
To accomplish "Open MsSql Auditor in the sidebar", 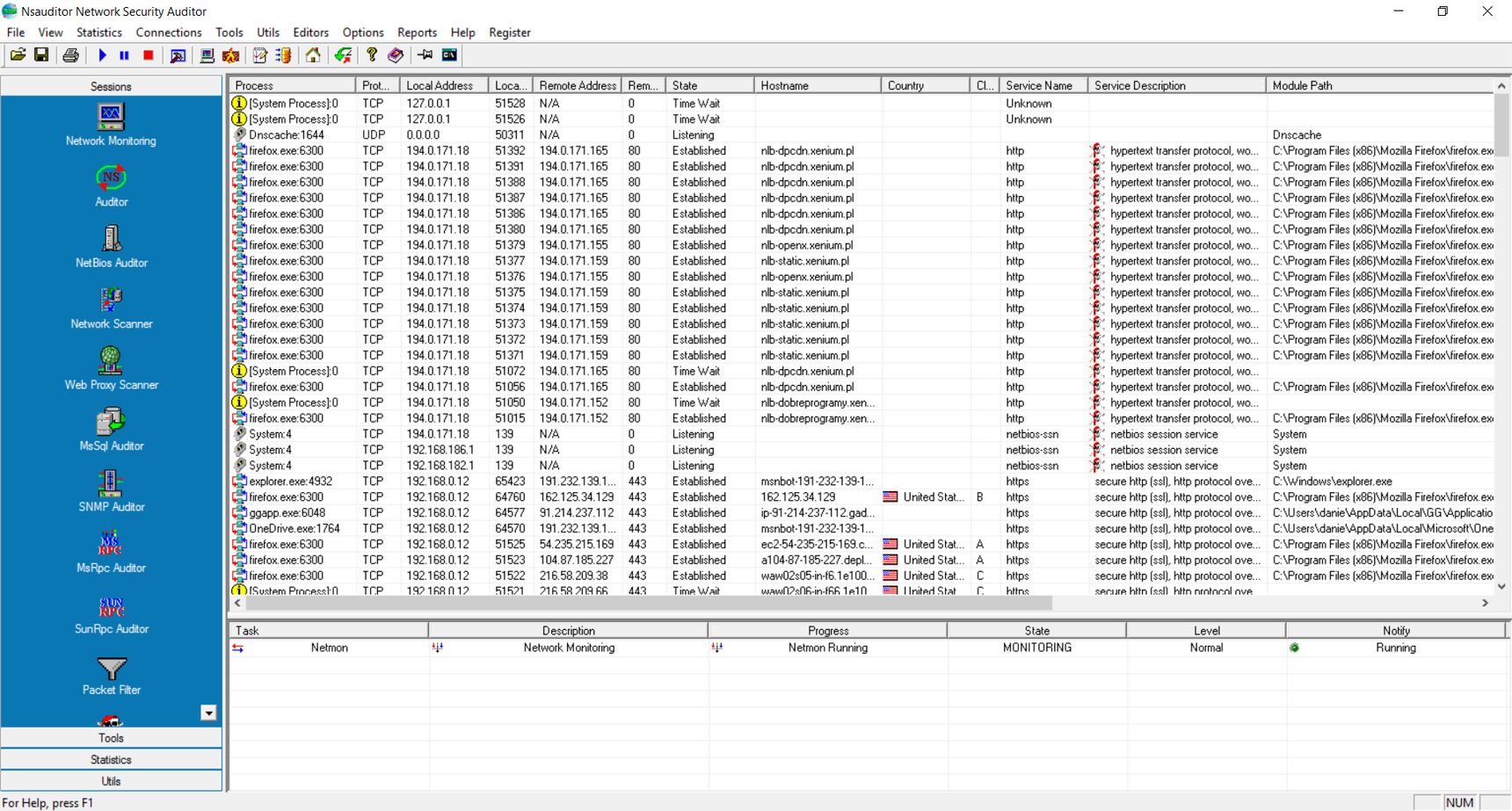I will (x=111, y=430).
